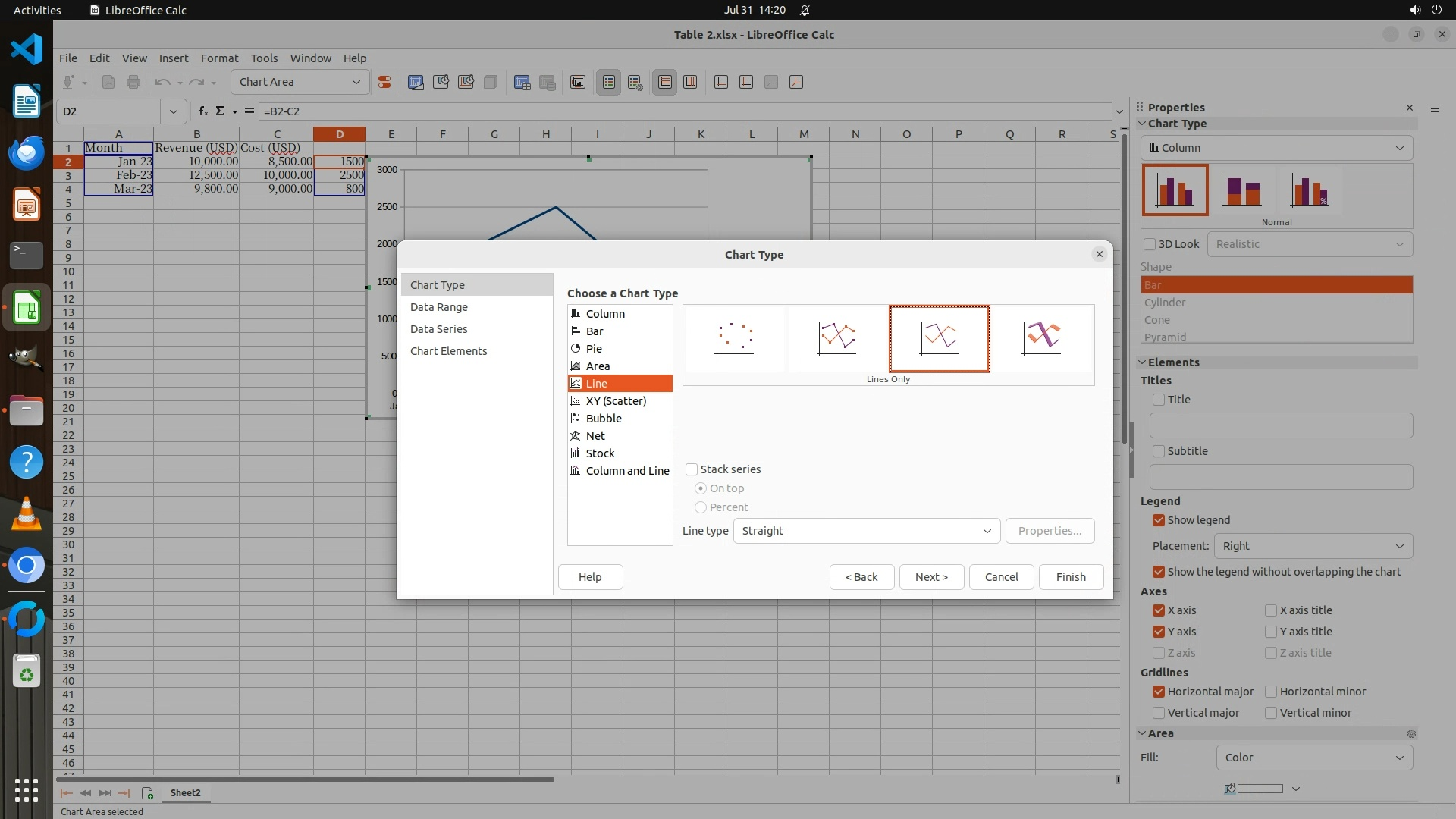
Task: Click the Next > button
Action: (931, 577)
